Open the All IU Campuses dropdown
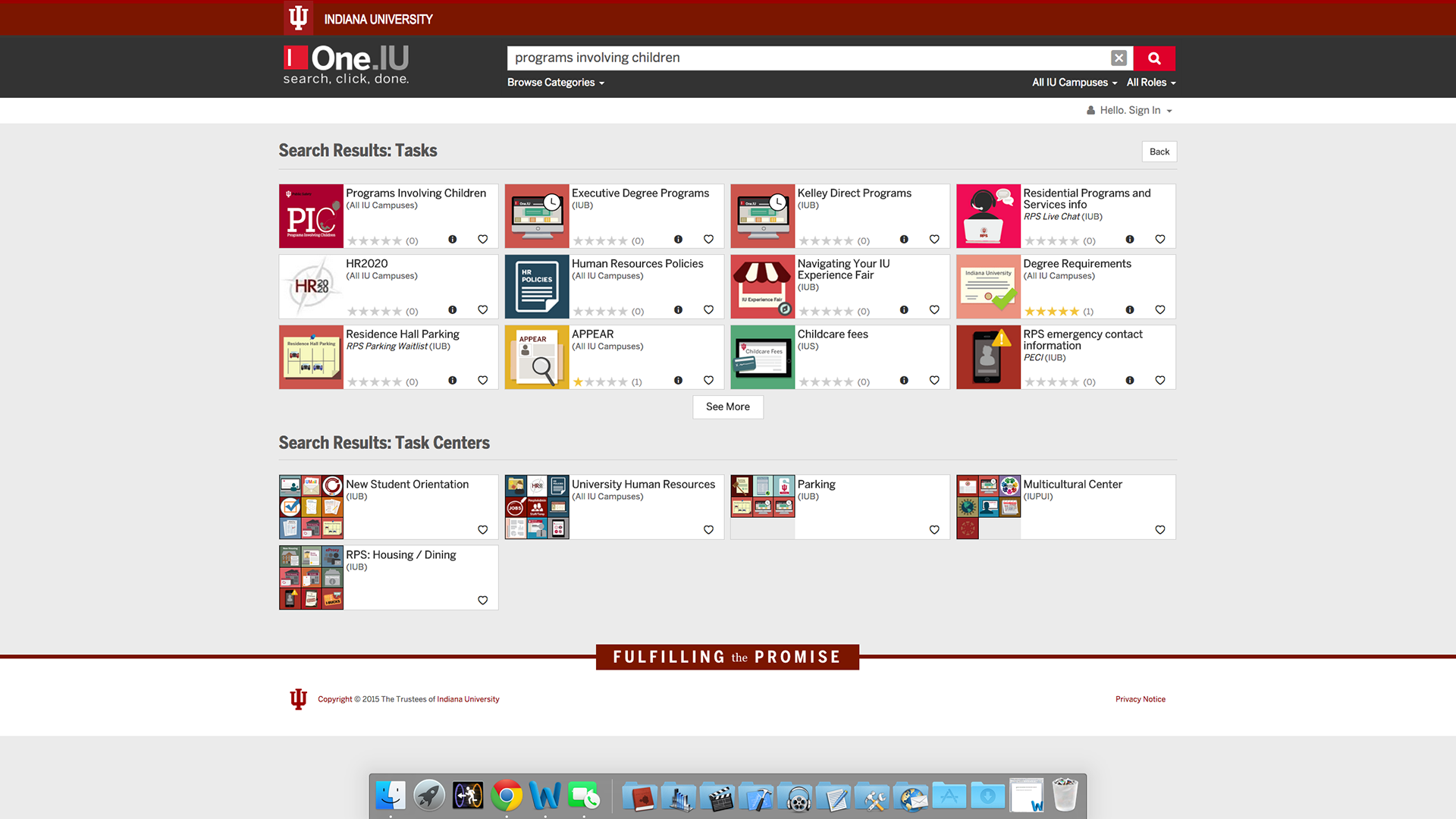The image size is (1456, 819). pos(1074,83)
